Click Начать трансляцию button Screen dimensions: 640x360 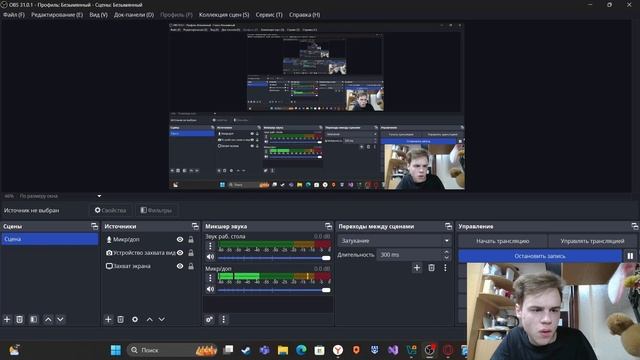click(502, 241)
